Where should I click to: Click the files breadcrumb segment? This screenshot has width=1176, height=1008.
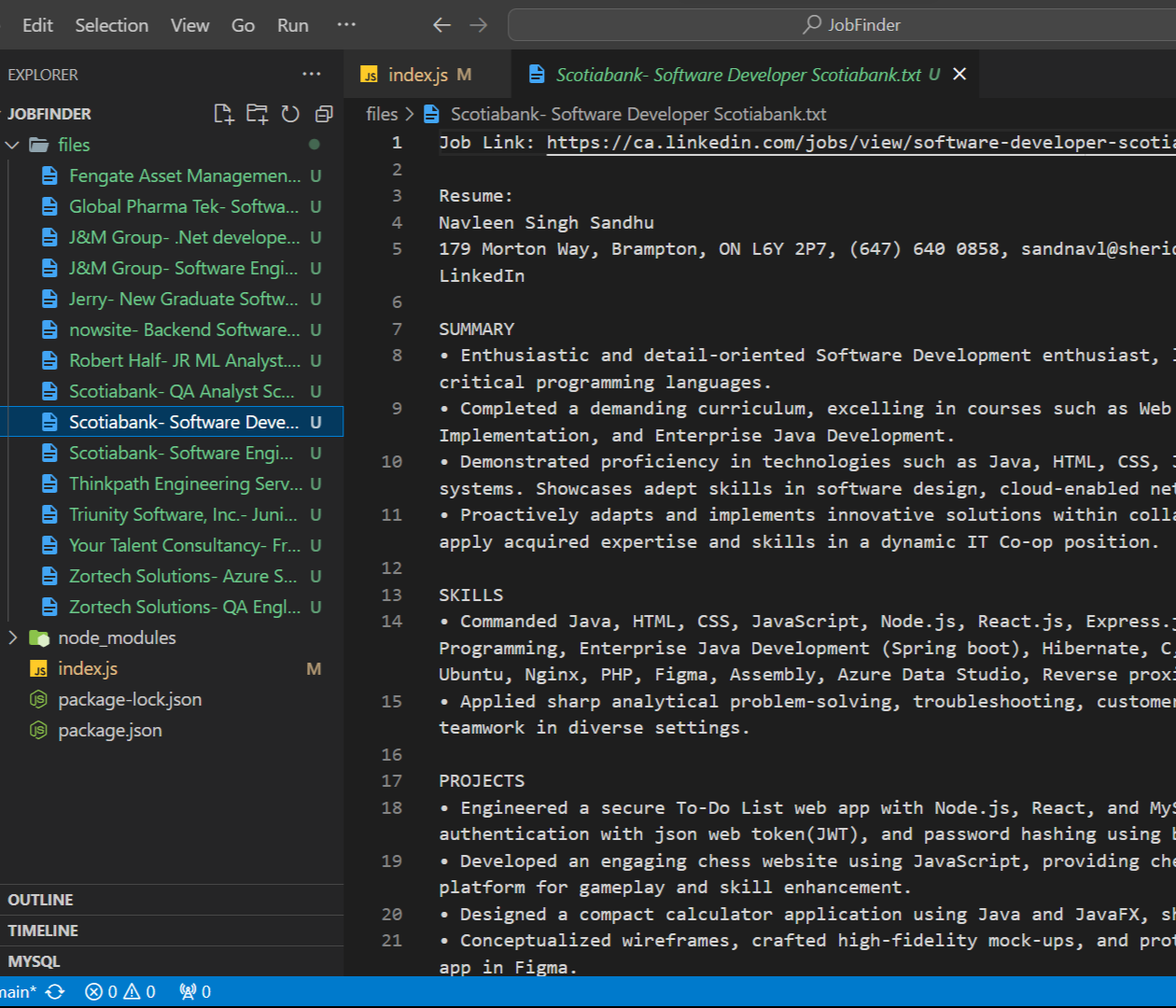coord(382,114)
